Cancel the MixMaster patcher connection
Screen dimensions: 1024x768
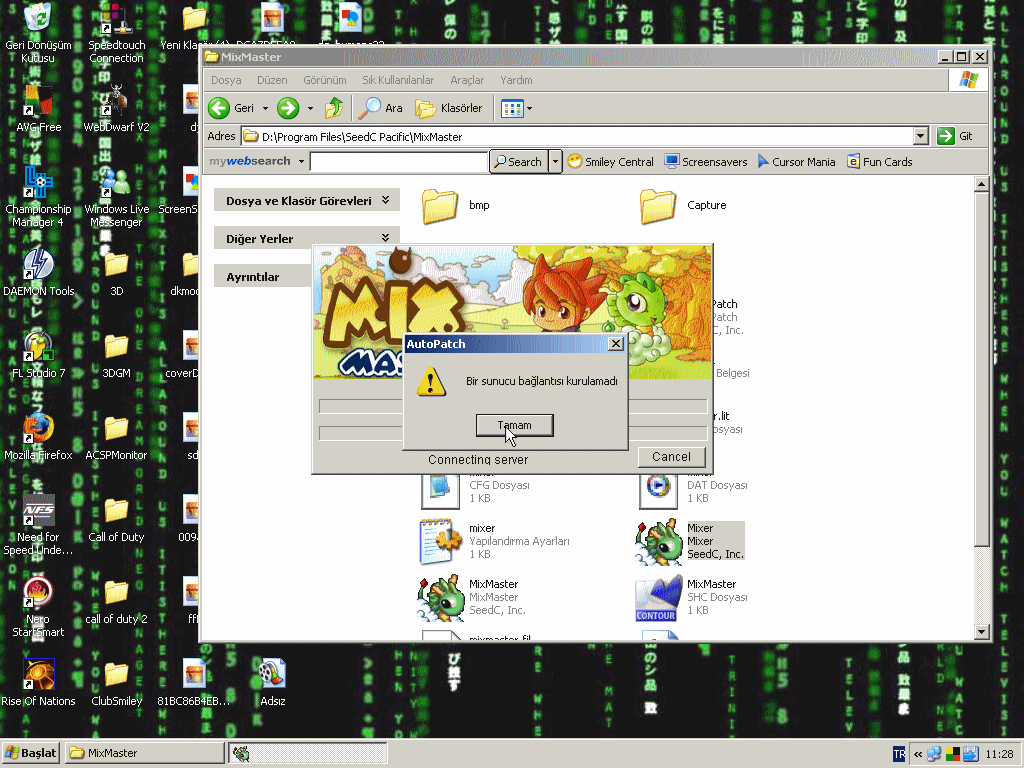pyautogui.click(x=671, y=456)
